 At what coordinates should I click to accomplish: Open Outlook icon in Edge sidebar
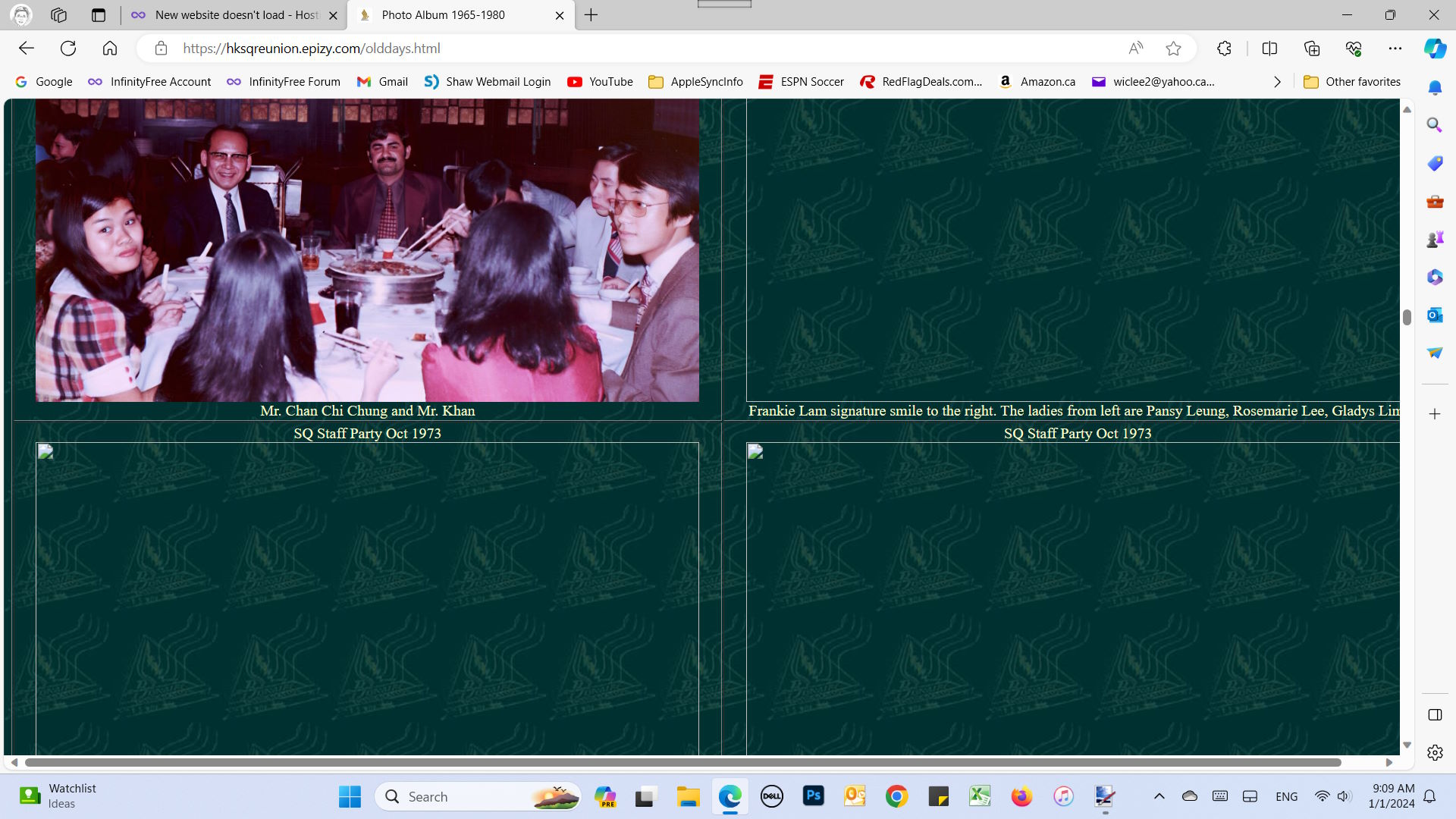1435,315
